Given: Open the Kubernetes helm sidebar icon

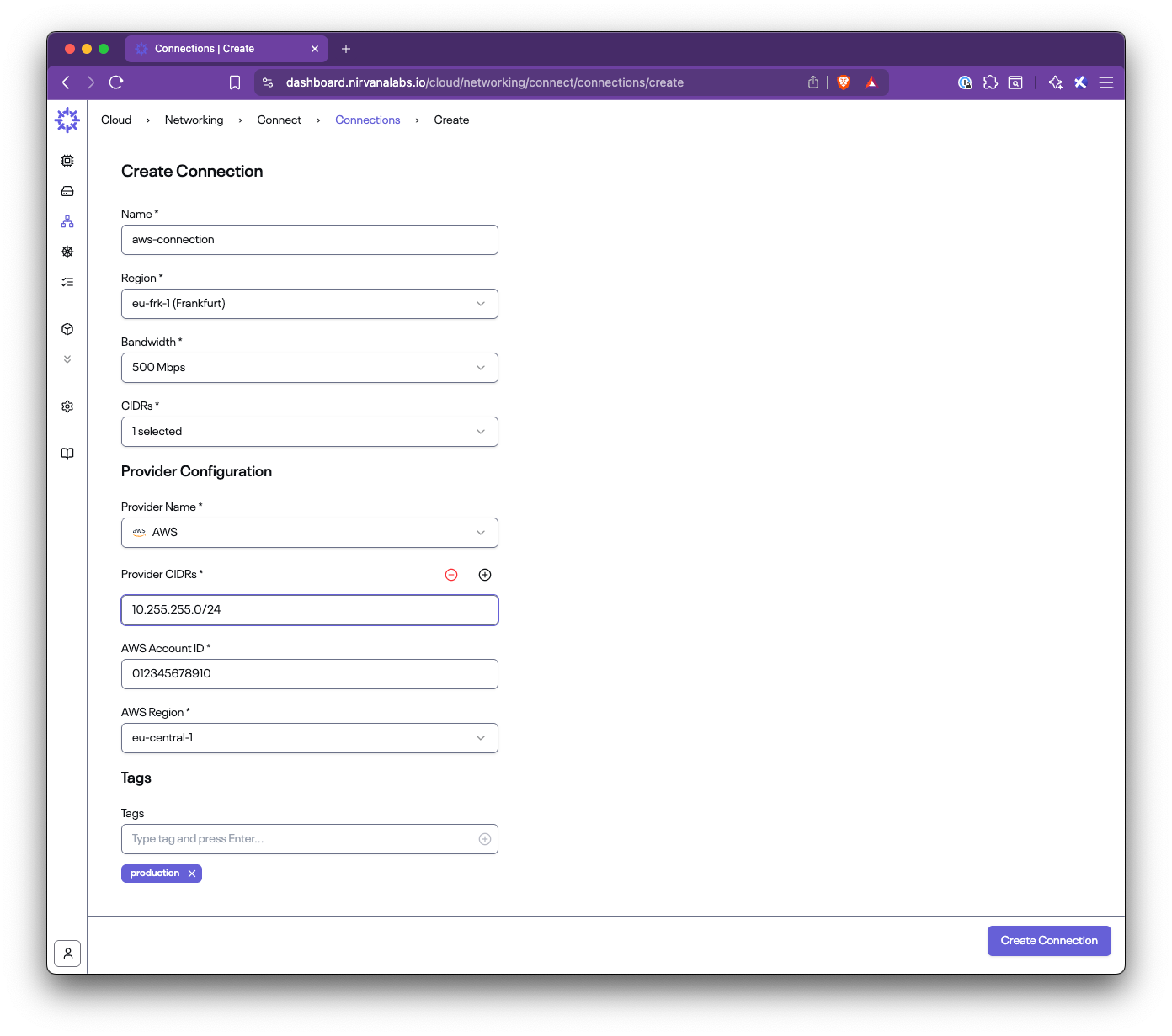Looking at the screenshot, I should coord(67,251).
